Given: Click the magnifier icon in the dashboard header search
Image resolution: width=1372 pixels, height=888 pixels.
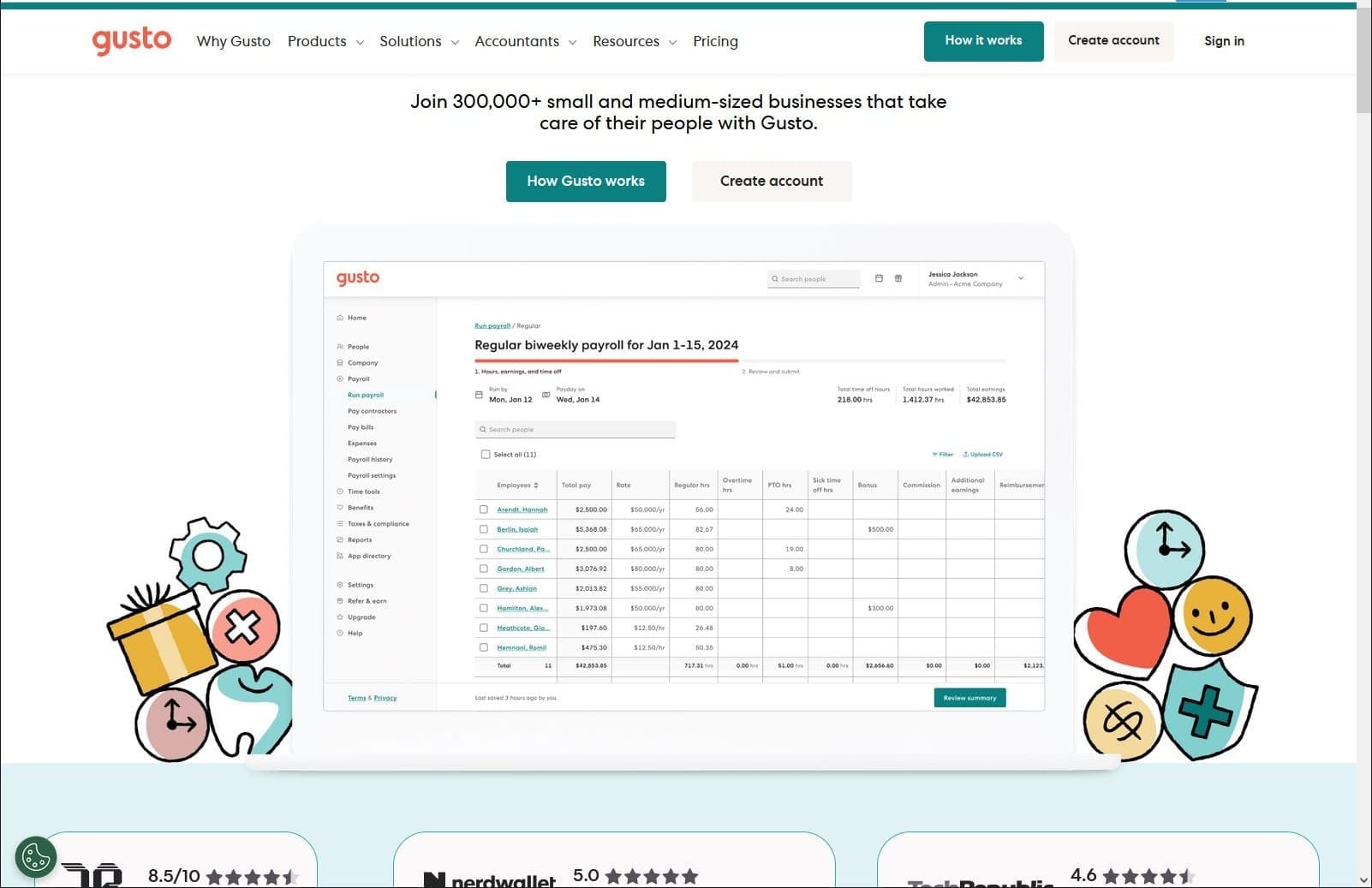Looking at the screenshot, I should click(775, 279).
